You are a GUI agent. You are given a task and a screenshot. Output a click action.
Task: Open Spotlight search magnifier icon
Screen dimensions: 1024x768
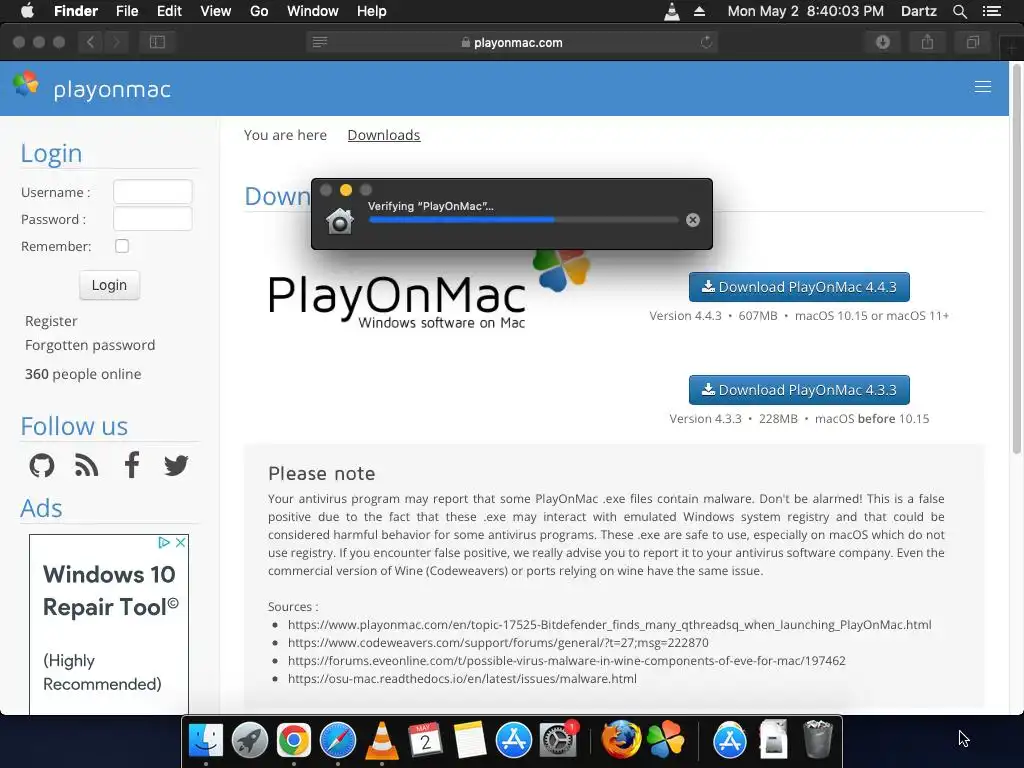coord(959,11)
